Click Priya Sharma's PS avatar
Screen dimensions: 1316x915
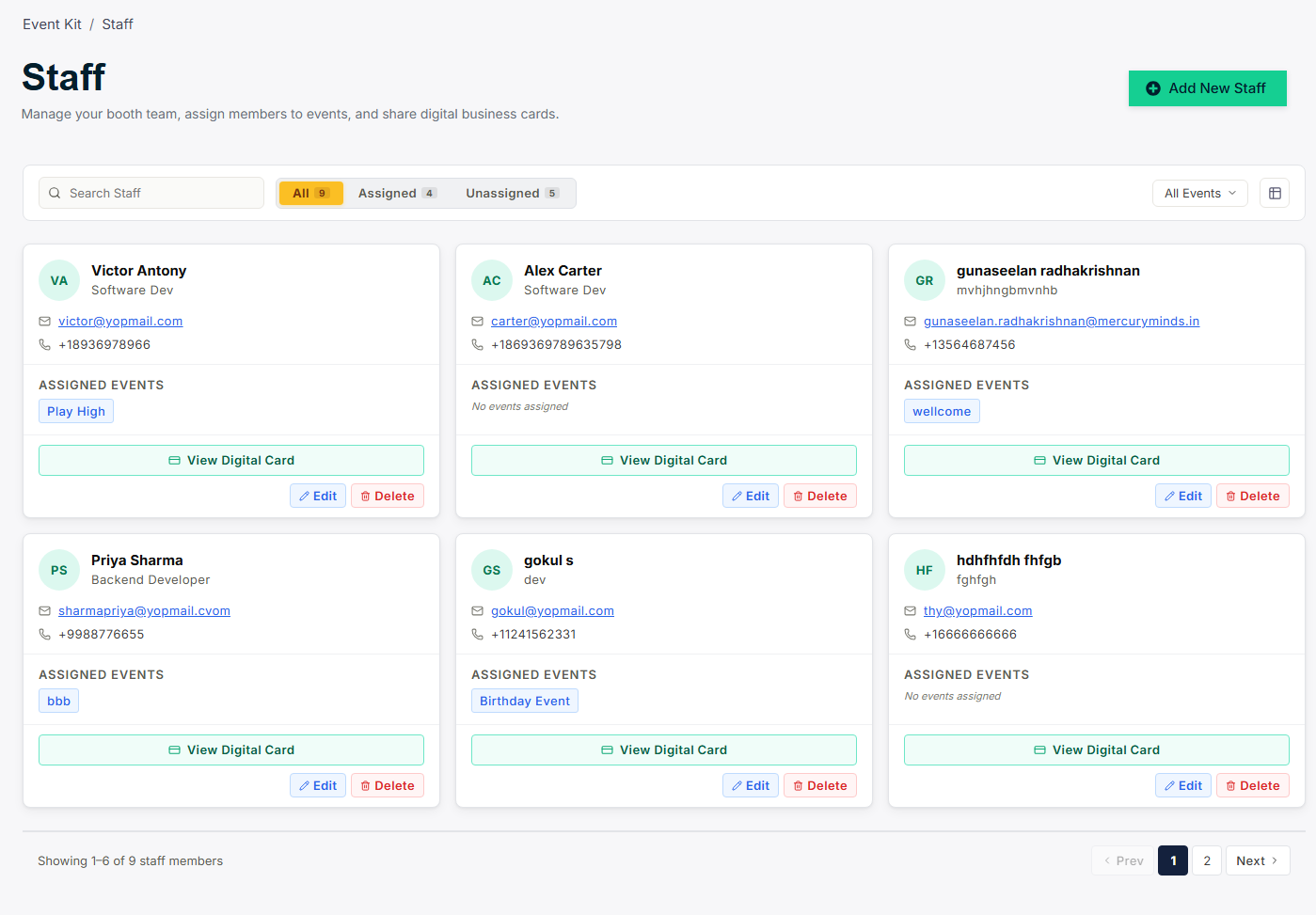[x=59, y=570]
